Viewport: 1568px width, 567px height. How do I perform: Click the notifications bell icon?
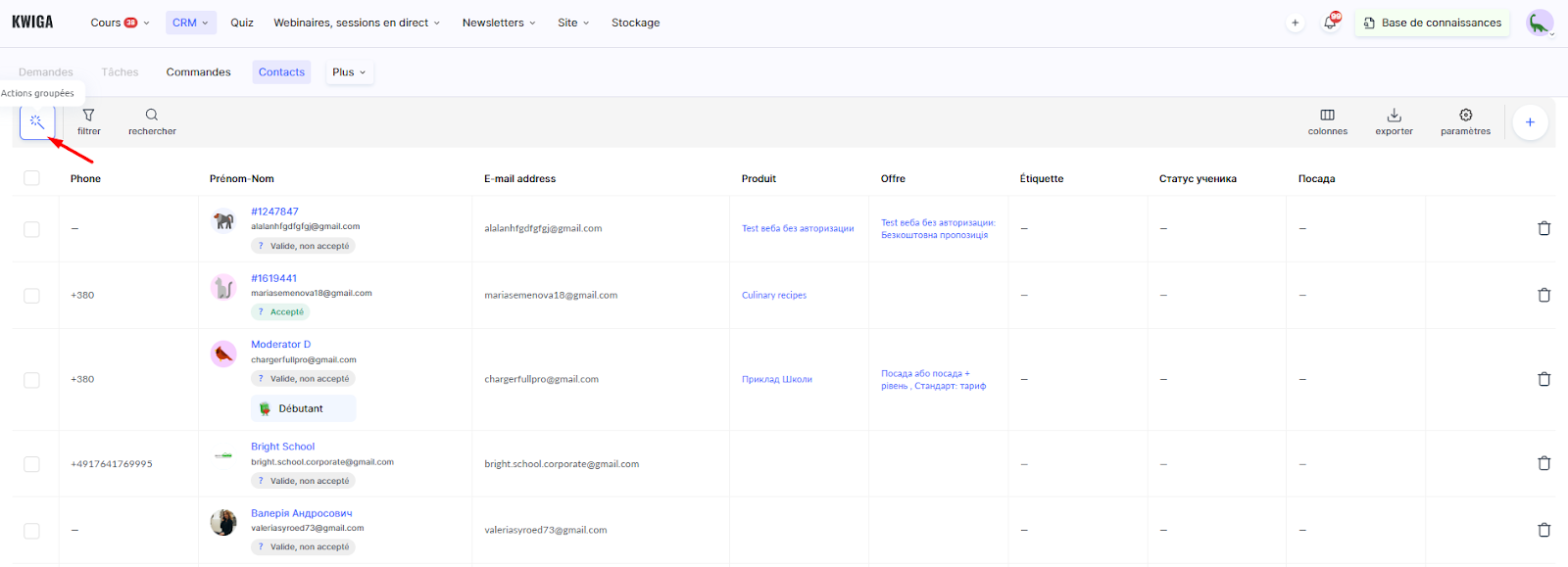point(1330,23)
